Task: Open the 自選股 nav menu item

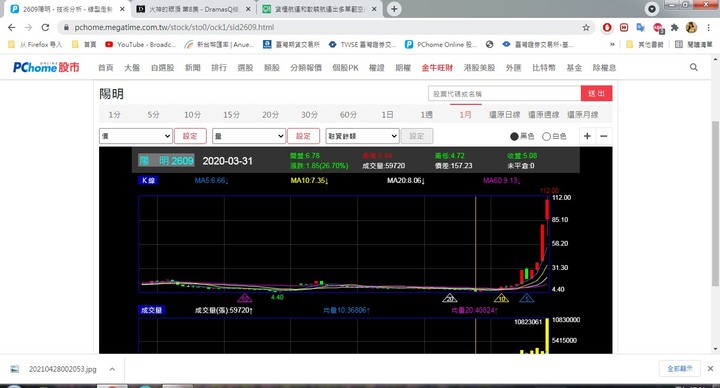Action: click(163, 67)
